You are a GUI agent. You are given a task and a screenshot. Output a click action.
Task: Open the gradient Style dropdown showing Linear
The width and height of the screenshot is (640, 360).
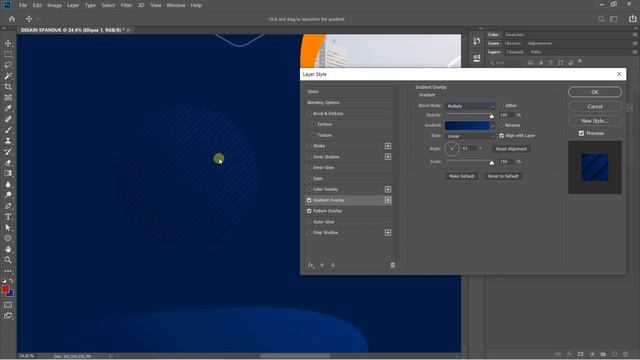click(x=470, y=136)
